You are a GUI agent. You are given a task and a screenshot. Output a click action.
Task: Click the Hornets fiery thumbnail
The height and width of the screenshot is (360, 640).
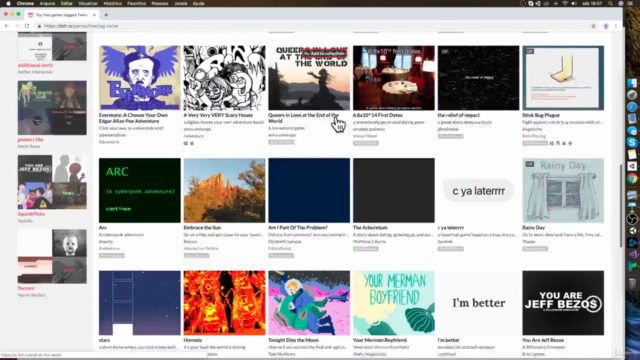point(224,303)
